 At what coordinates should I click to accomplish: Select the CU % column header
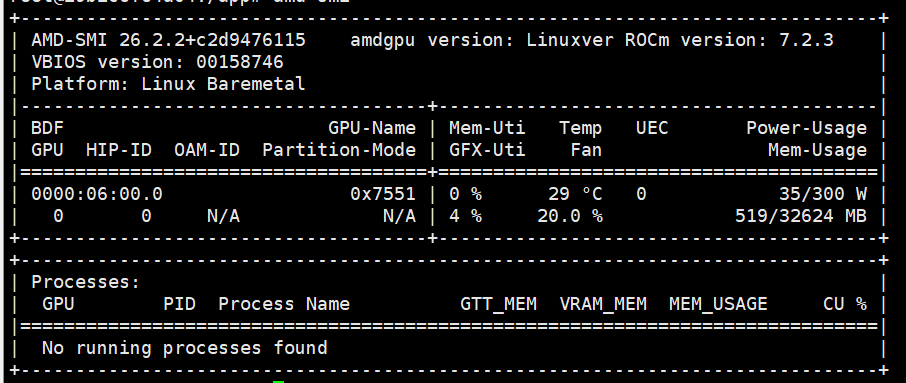[x=845, y=304]
